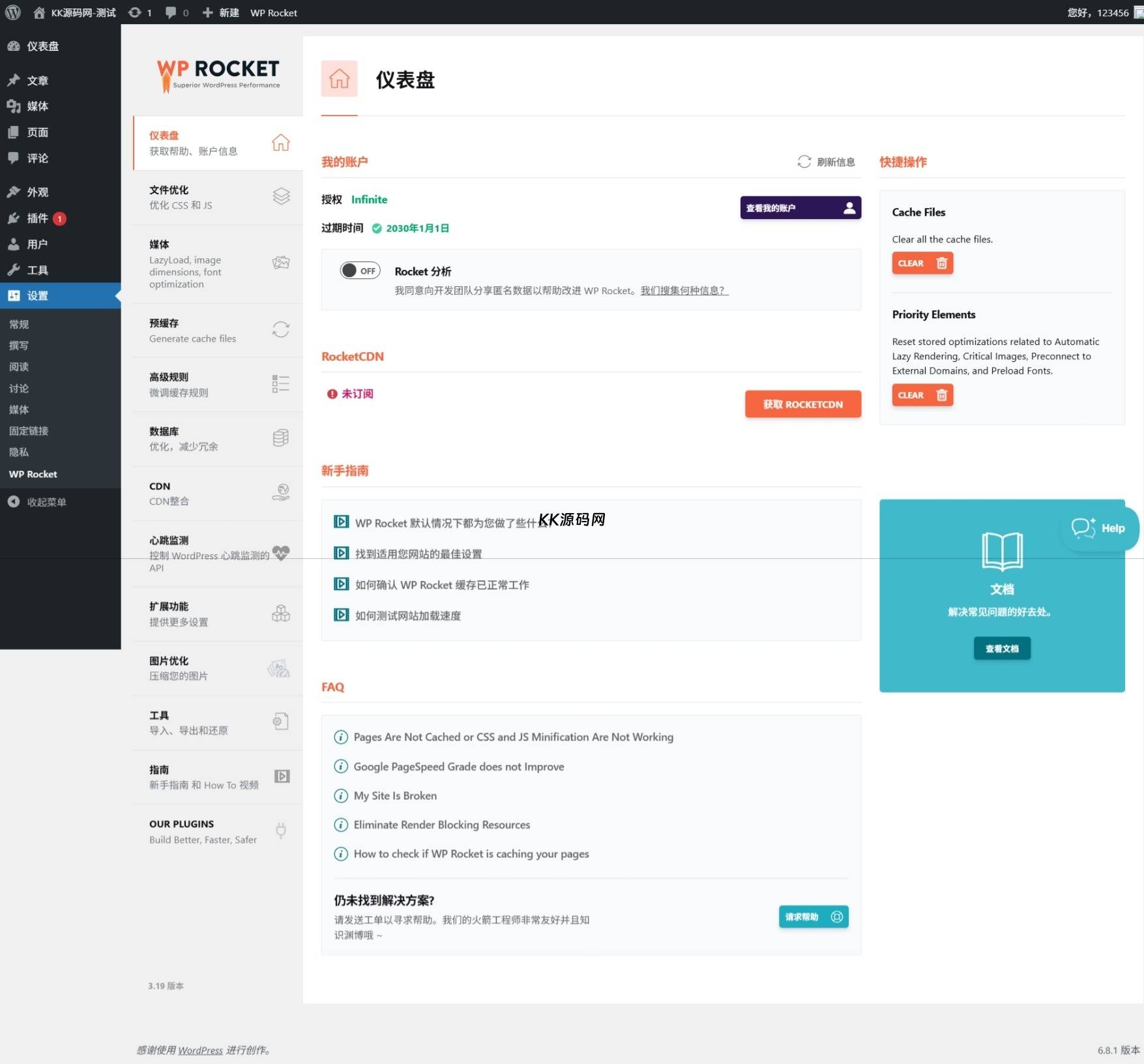Open the 用户 users menu
The width and height of the screenshot is (1144, 1064).
tap(60, 244)
